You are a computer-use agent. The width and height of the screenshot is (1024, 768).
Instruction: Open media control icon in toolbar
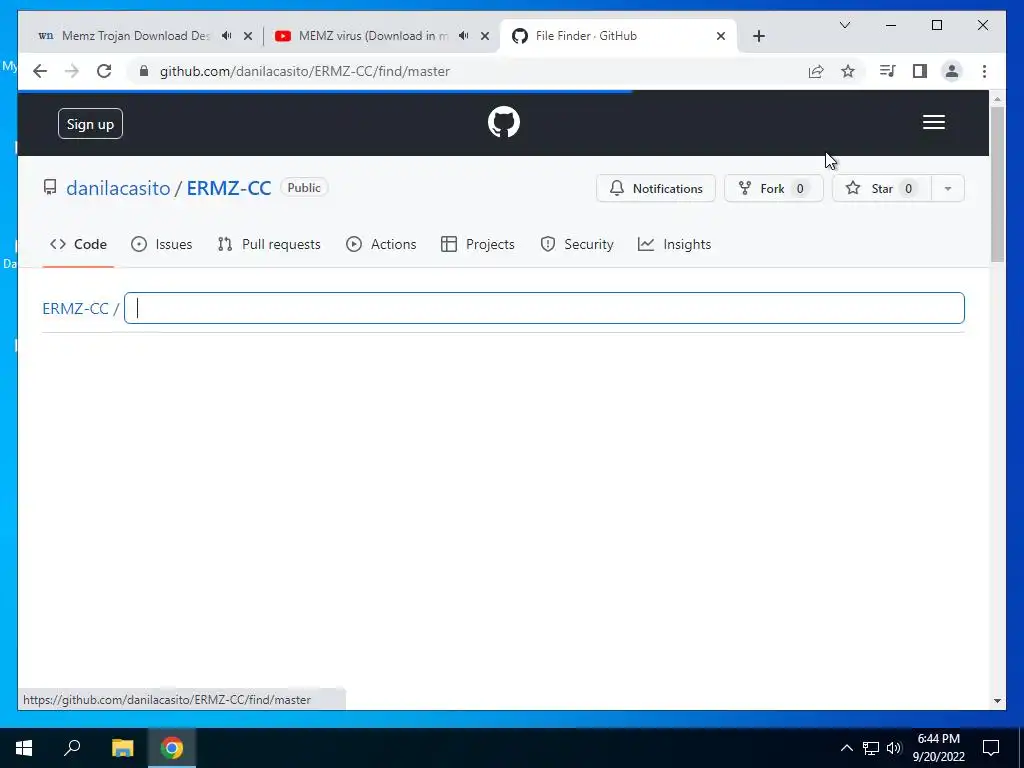point(888,71)
